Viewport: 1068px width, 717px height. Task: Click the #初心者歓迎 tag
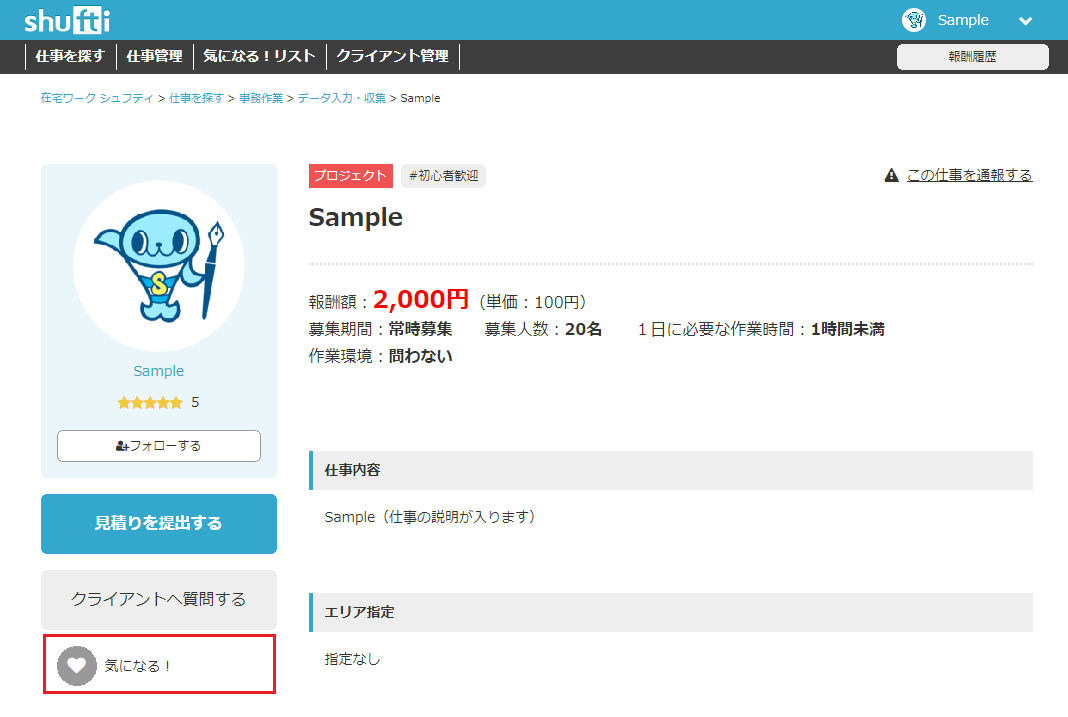[443, 176]
